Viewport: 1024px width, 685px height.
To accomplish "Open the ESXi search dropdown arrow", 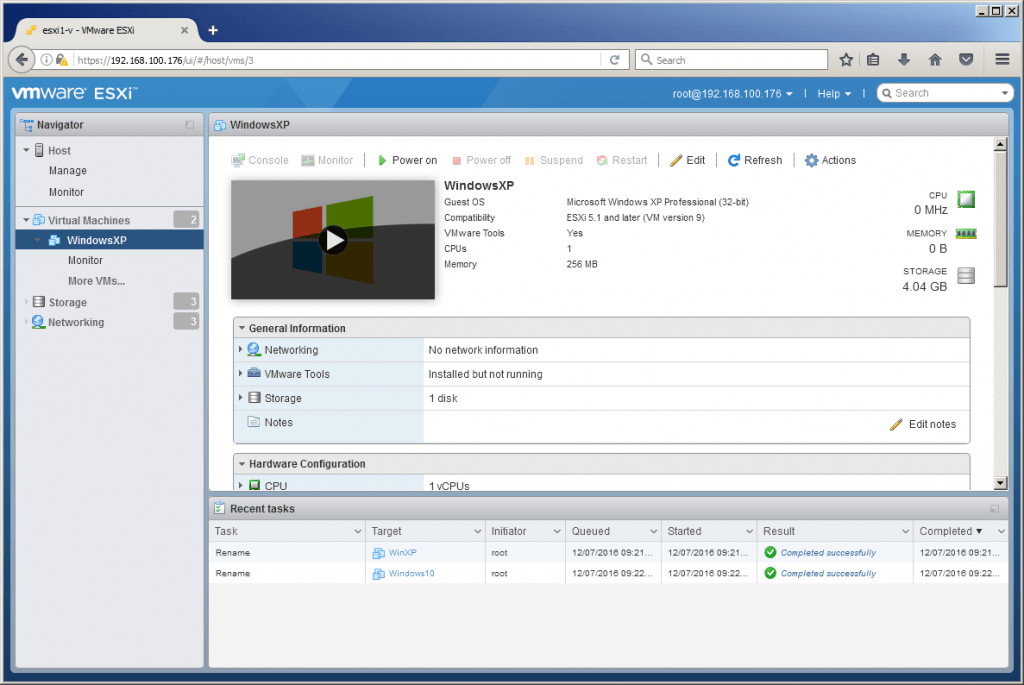I will click(1004, 93).
